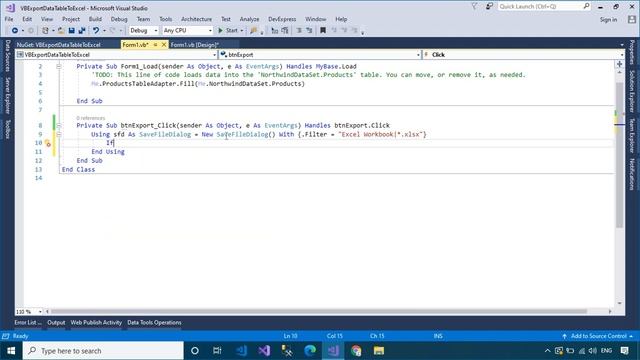This screenshot has width=640, height=360.
Task: Click the lightbulb quick actions icon on line 10
Action: [48, 143]
